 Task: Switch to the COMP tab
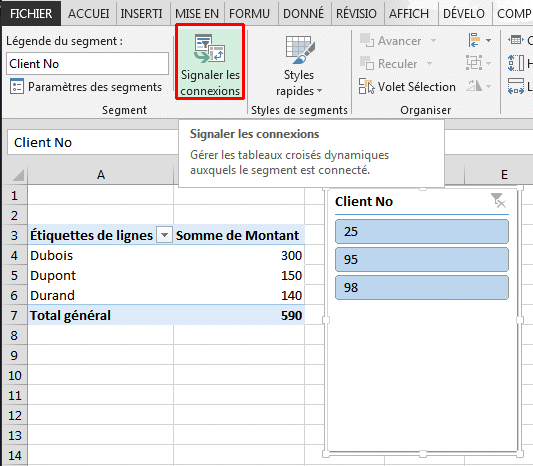coord(513,14)
